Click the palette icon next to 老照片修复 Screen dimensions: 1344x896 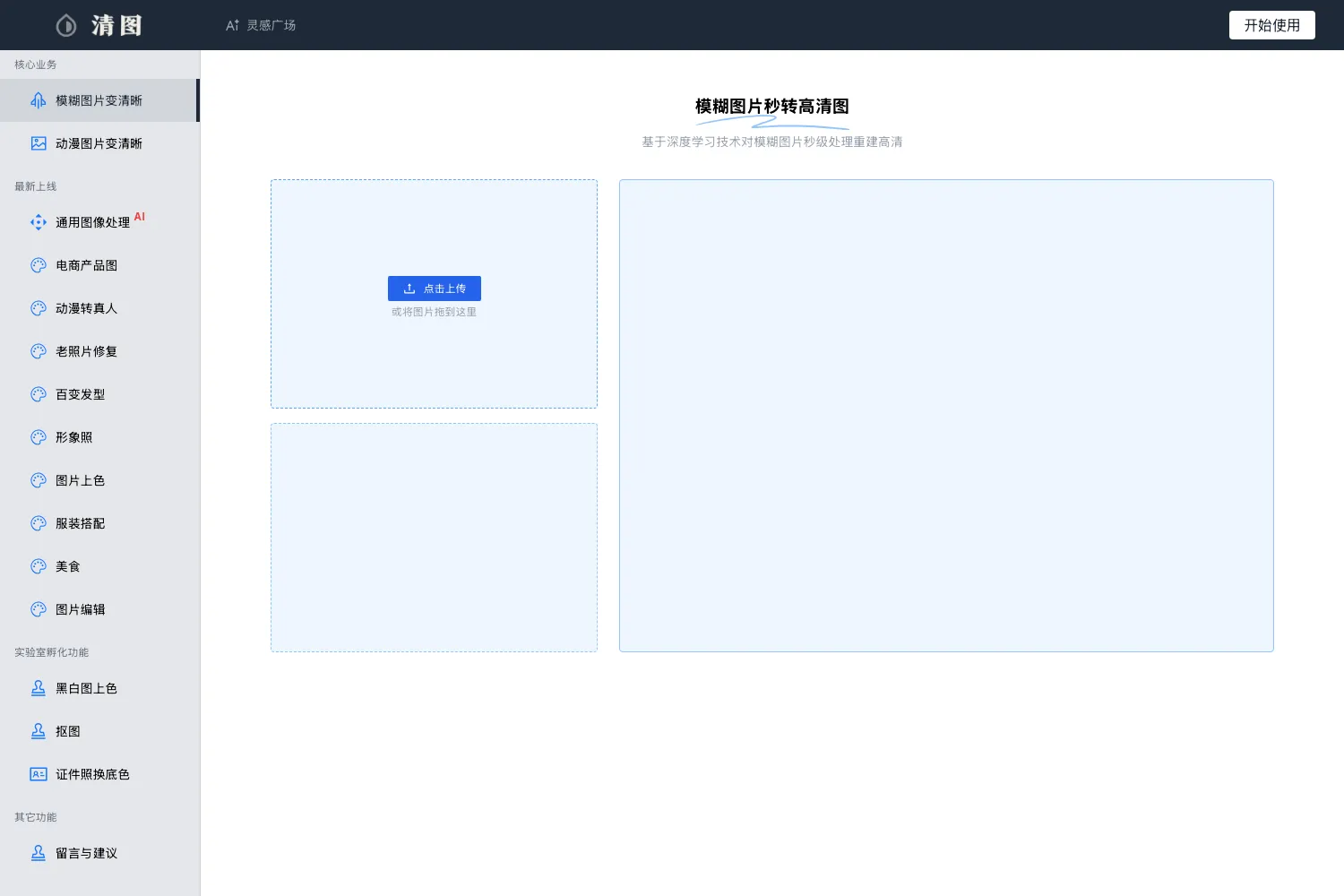(x=39, y=351)
